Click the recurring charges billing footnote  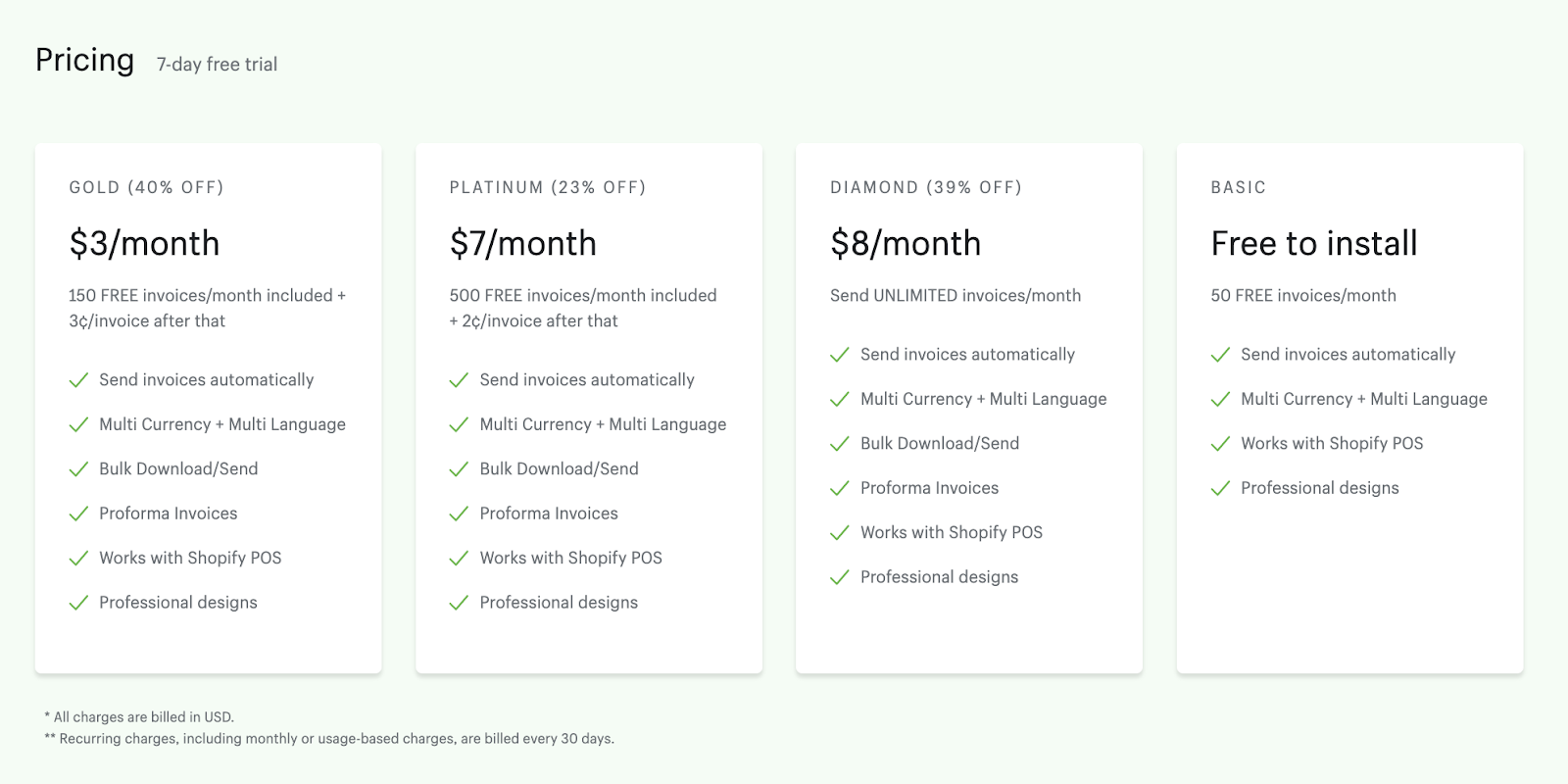pyautogui.click(x=330, y=739)
